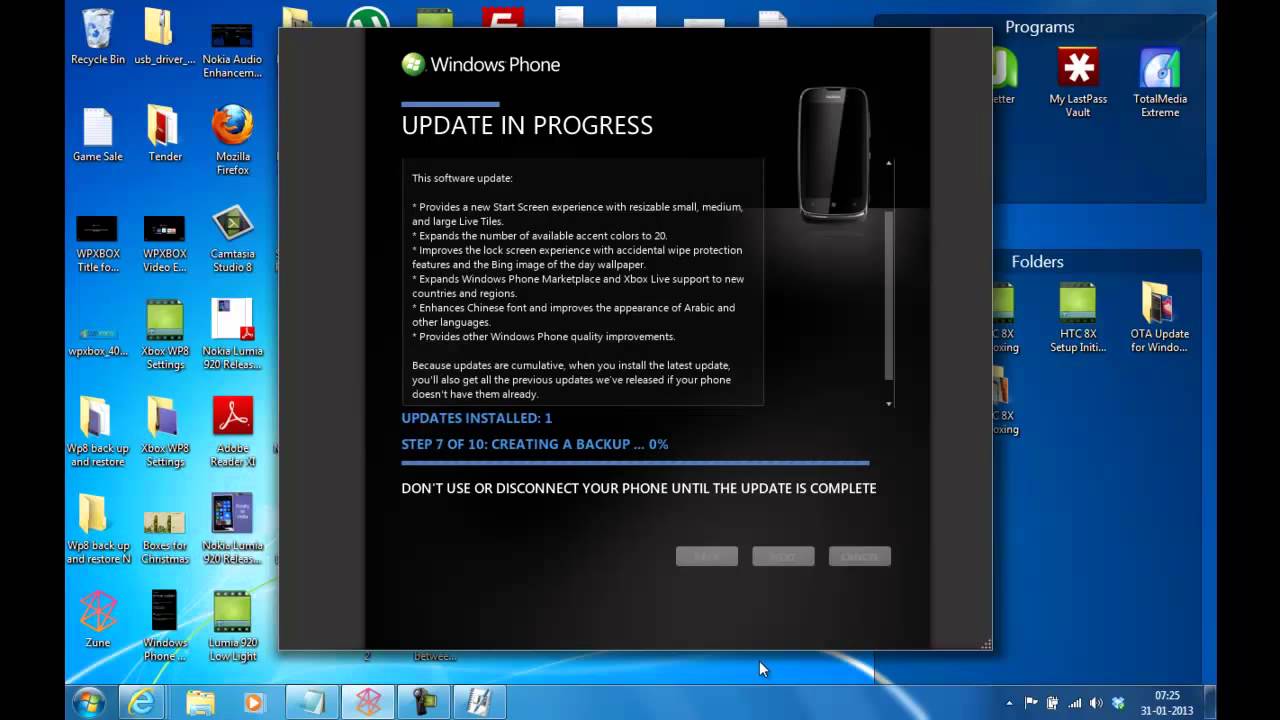Open the Wp8 back up and restore folder
This screenshot has width=1280, height=720.
click(x=98, y=432)
